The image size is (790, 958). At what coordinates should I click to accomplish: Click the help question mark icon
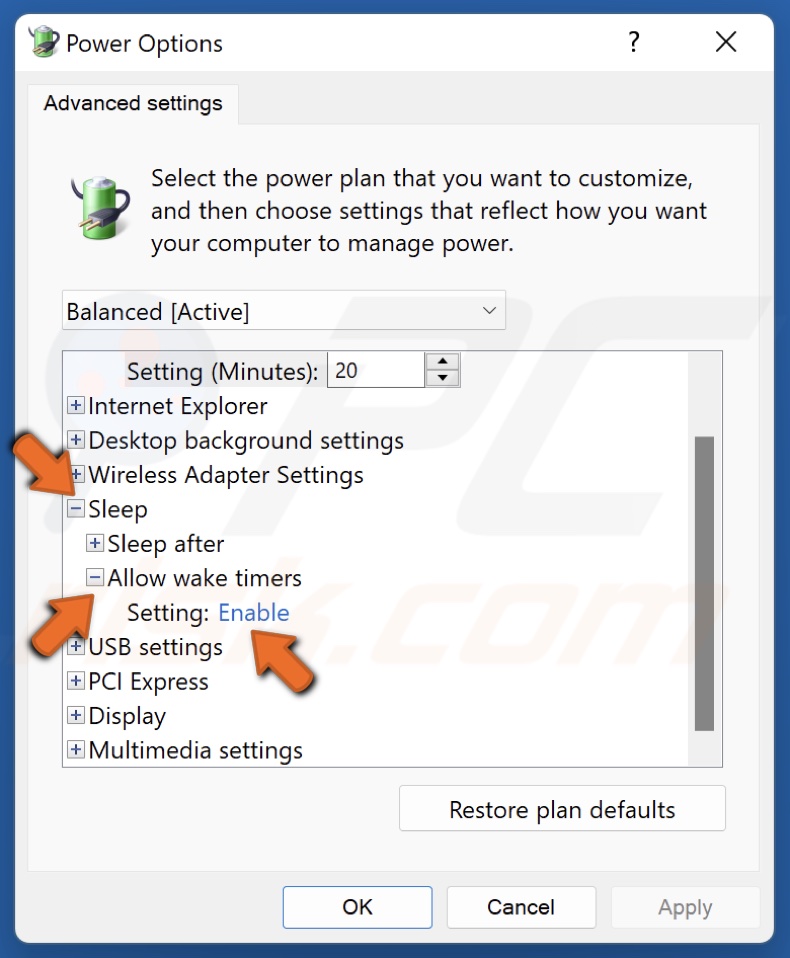point(633,42)
